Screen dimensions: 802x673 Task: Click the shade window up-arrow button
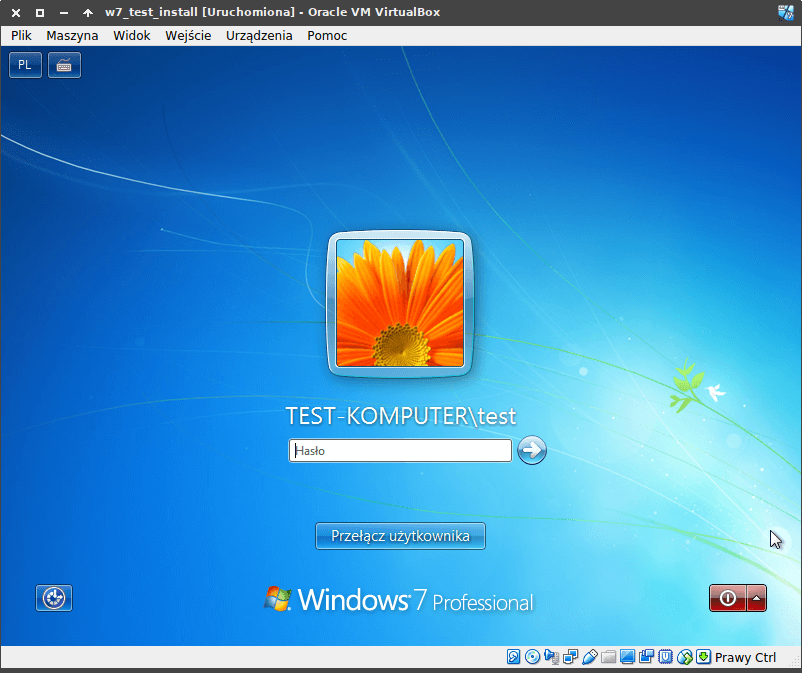pyautogui.click(x=88, y=13)
